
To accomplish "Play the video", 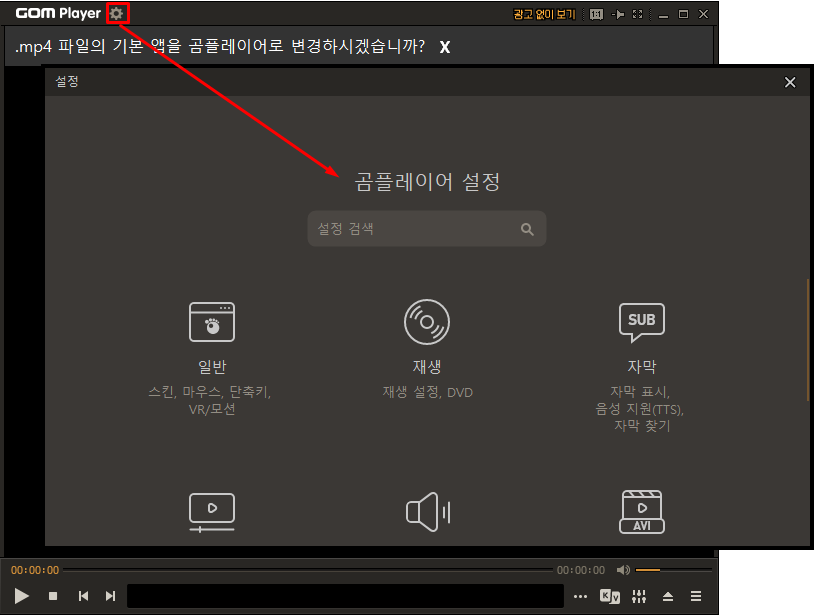I will click(x=21, y=596).
